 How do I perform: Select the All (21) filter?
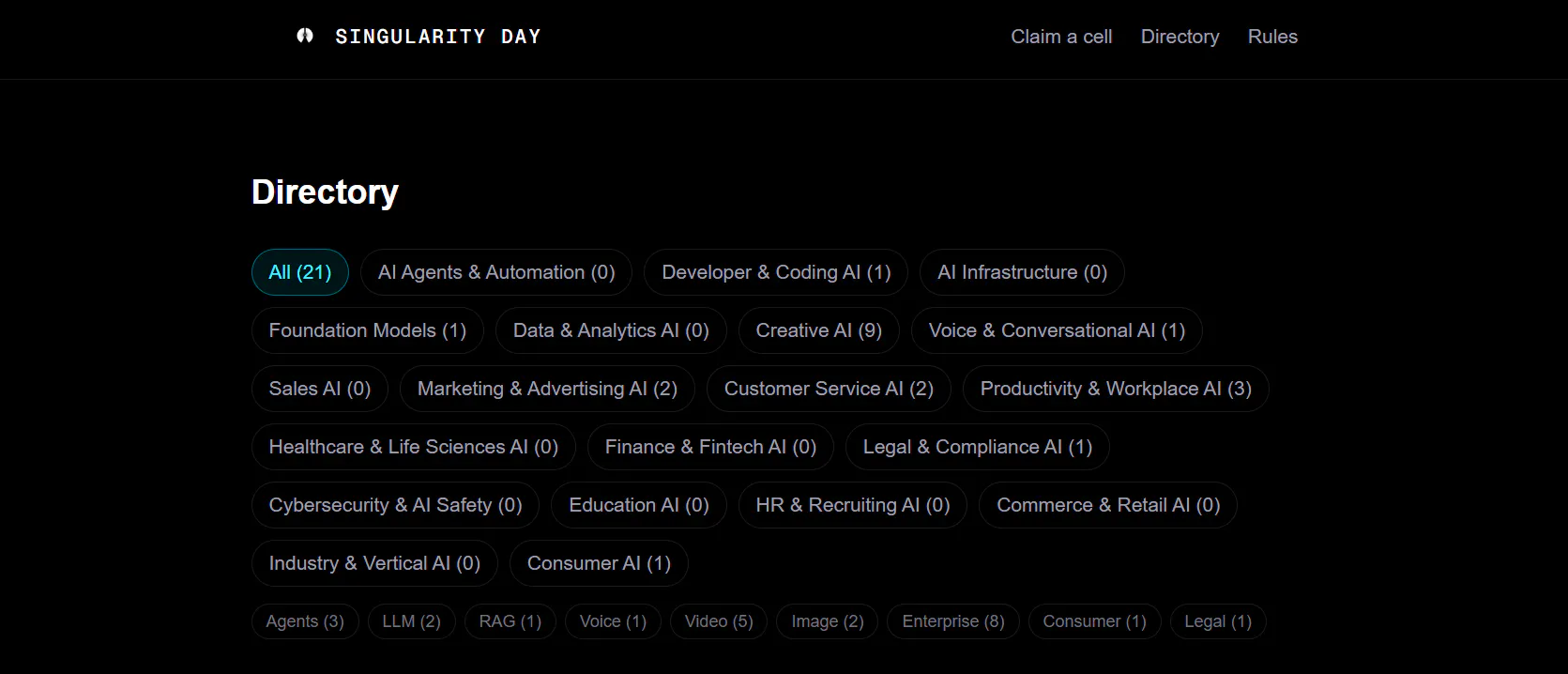pos(300,272)
